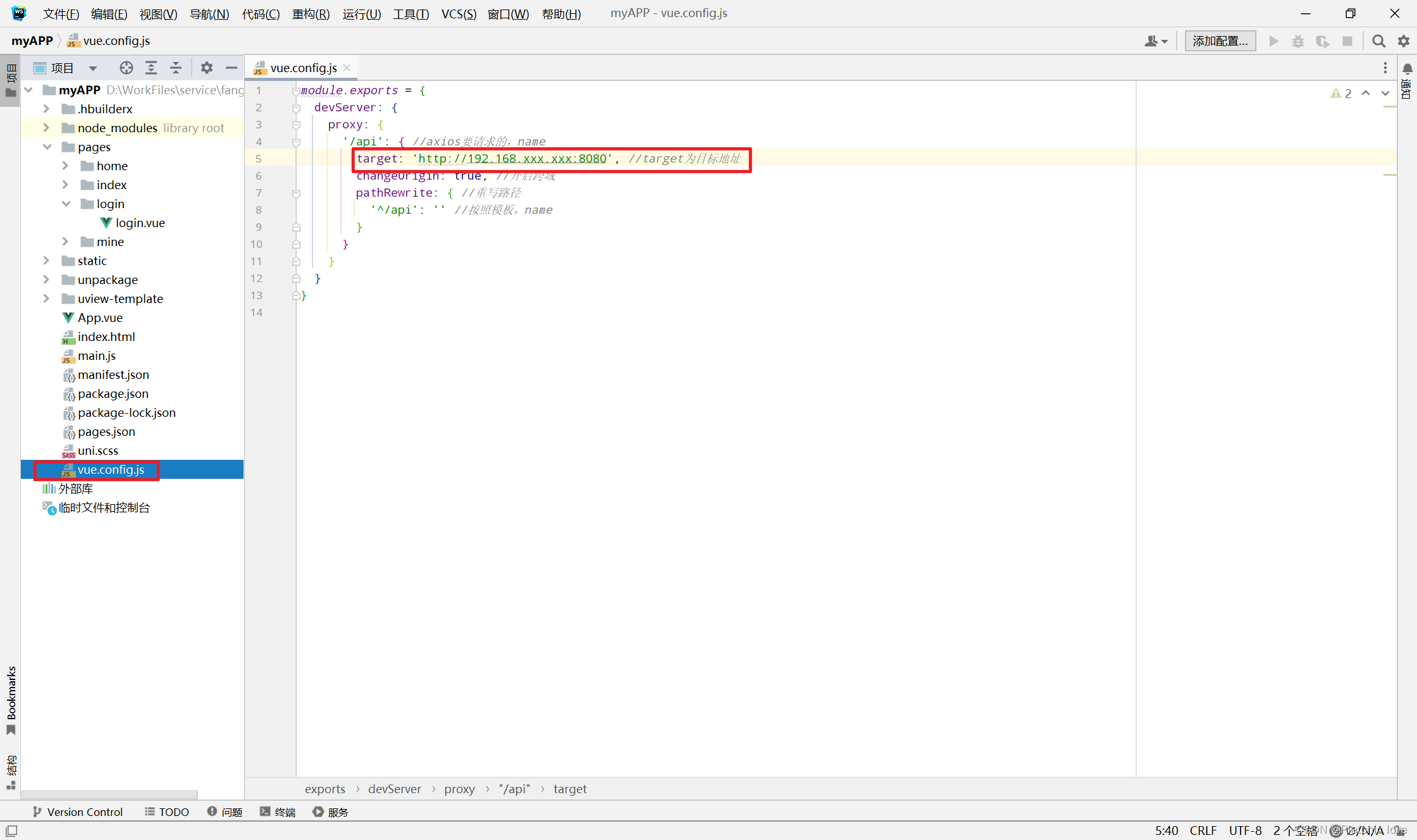Open project panel gear options
The width and height of the screenshot is (1417, 840).
207,68
